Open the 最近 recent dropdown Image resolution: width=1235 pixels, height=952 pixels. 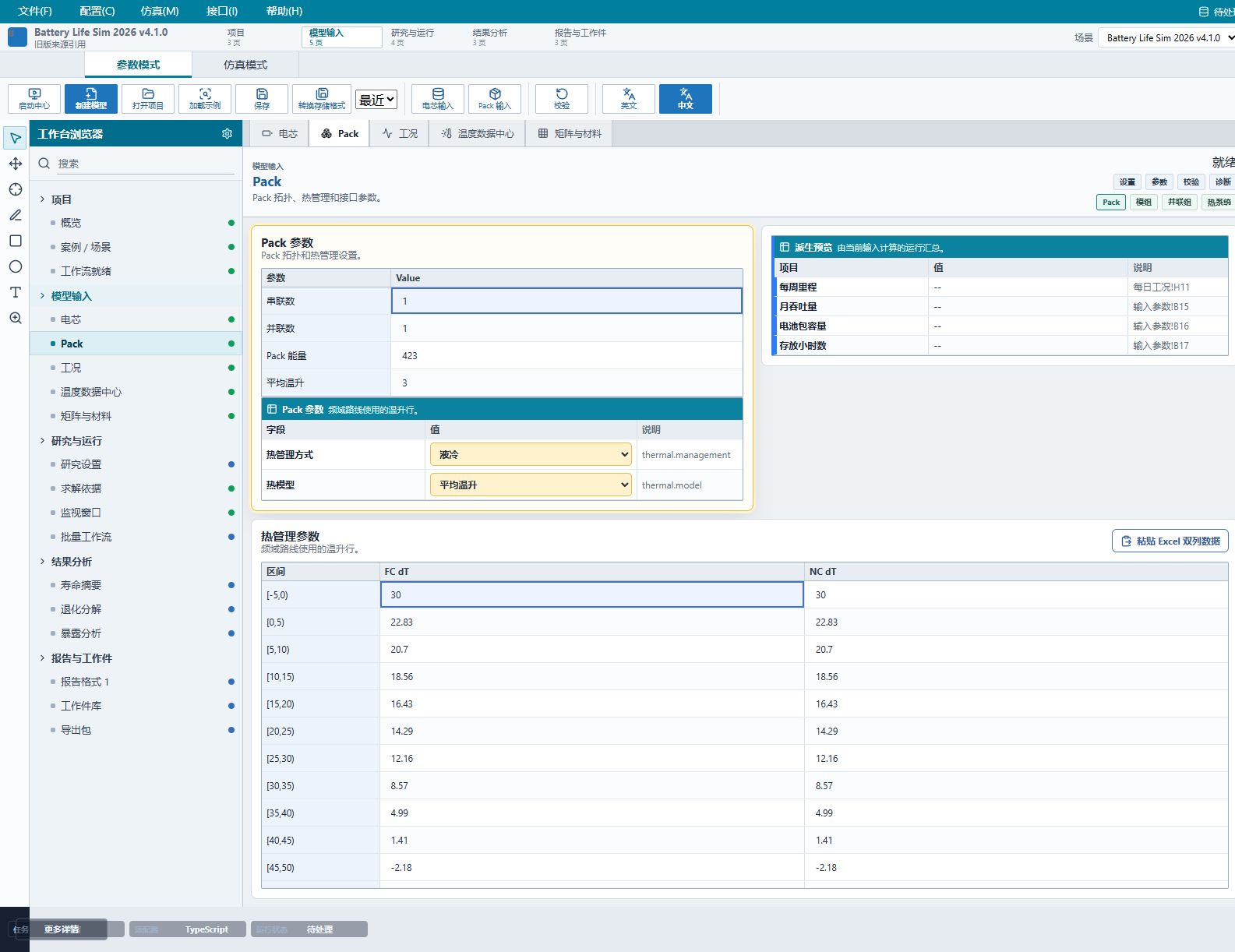pyautogui.click(x=376, y=99)
